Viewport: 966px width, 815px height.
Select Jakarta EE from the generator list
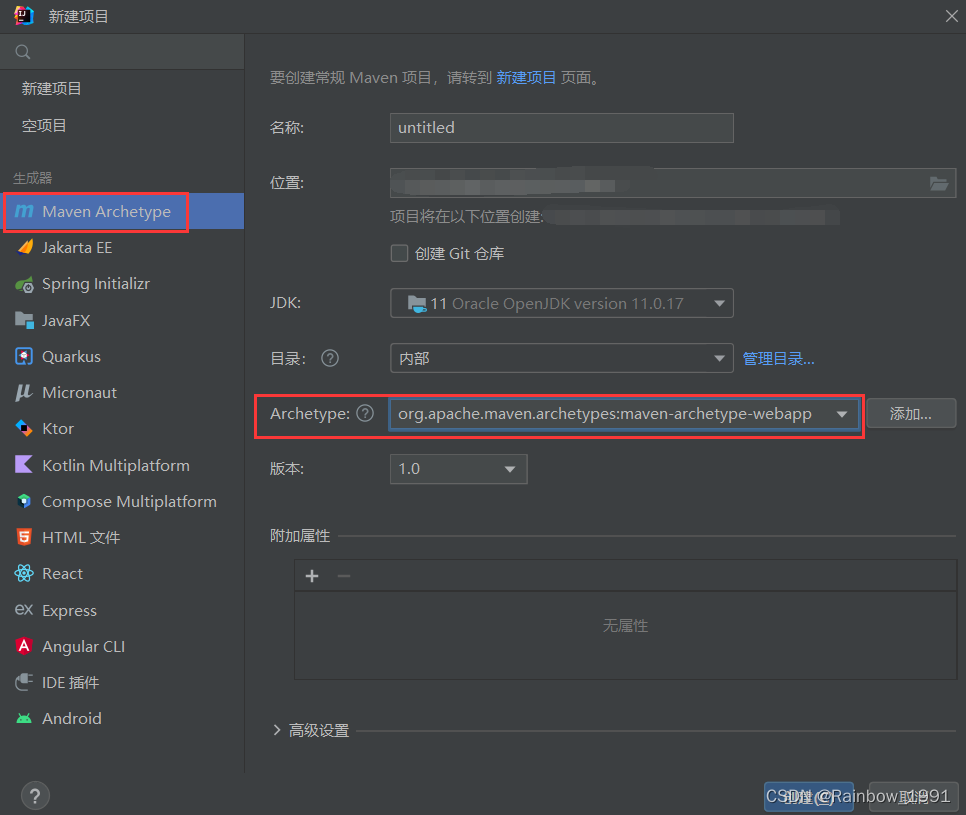(79, 247)
